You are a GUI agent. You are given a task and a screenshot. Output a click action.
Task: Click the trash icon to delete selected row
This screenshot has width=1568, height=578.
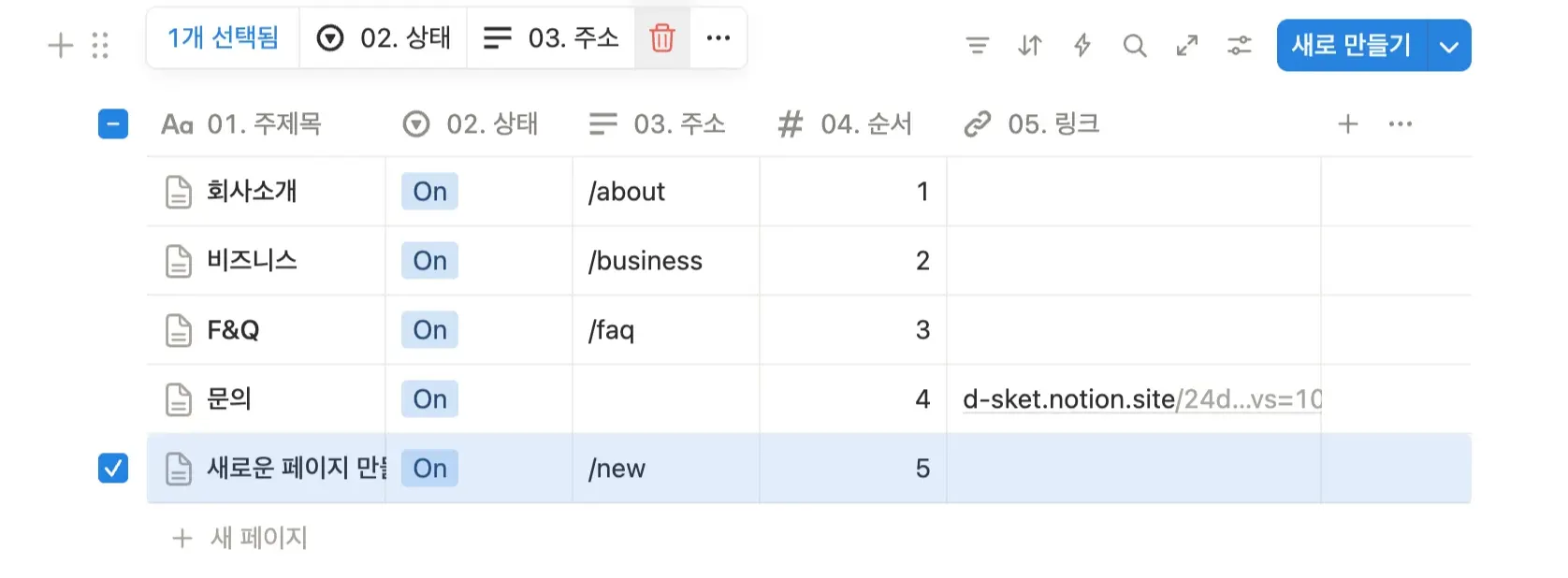click(x=661, y=38)
